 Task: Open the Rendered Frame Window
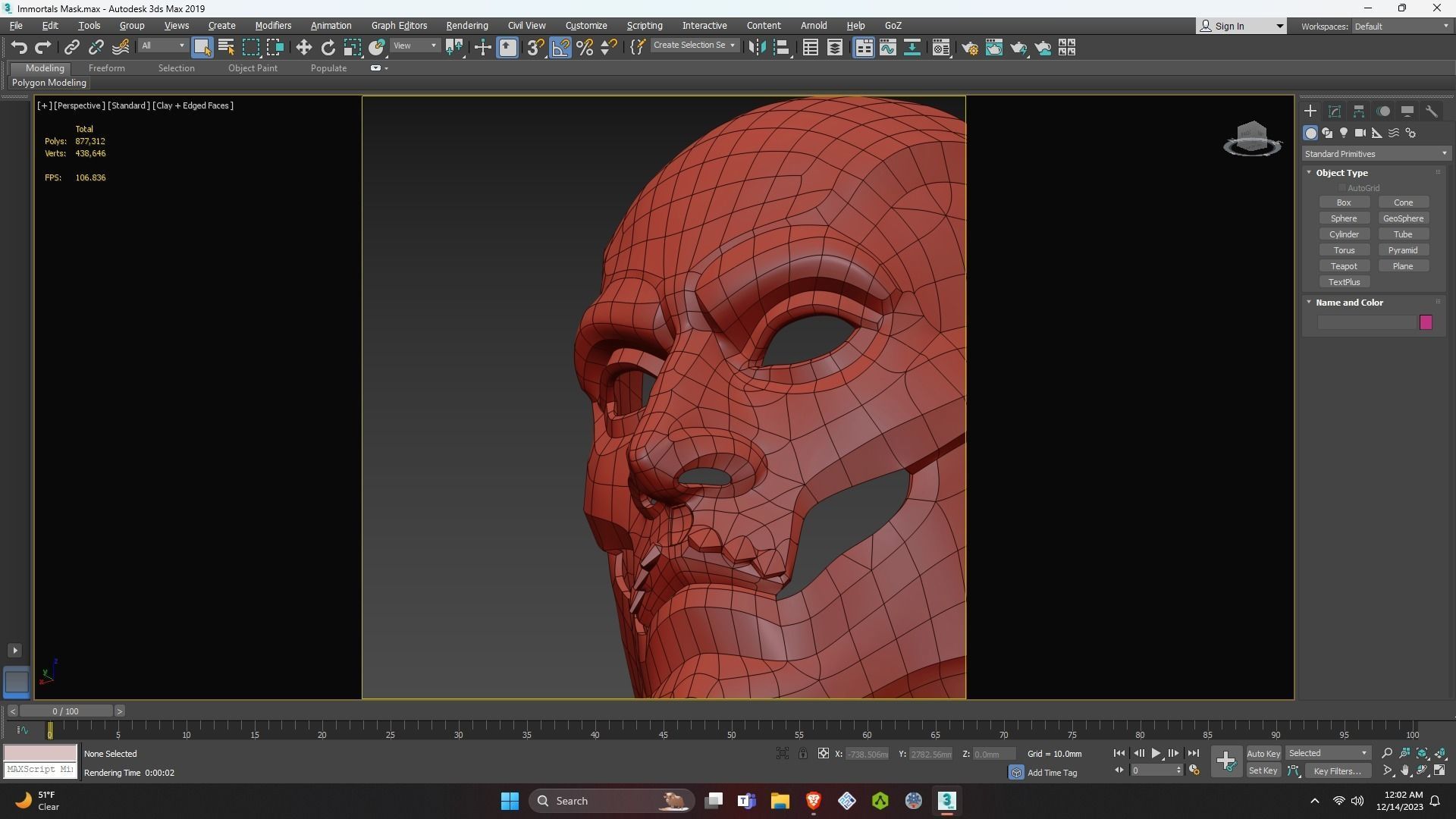click(x=993, y=48)
